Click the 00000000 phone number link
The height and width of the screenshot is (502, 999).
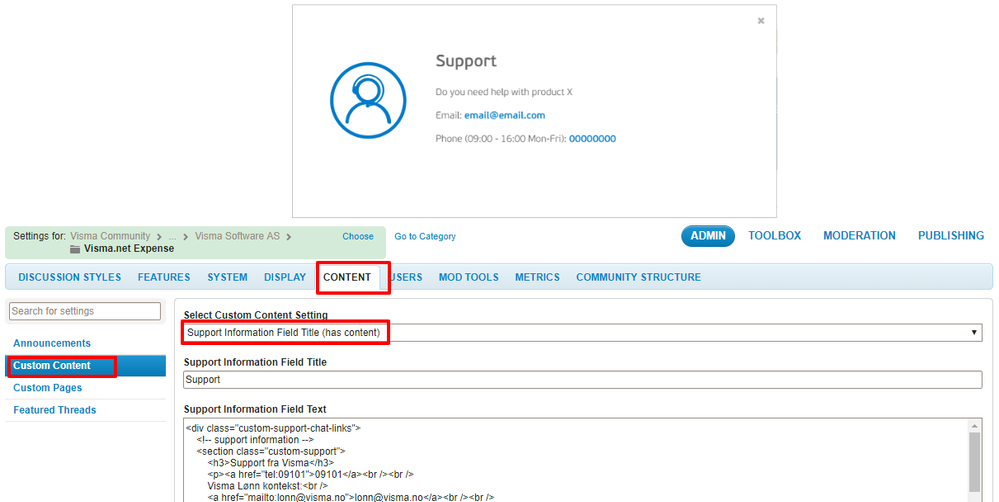(593, 139)
